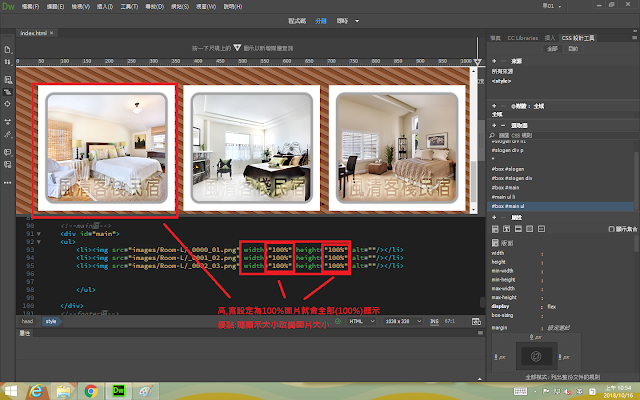Image resolution: width=640 pixels, height=400 pixels.
Task: Open the View (V) menu
Action: pyautogui.click(x=80, y=7)
